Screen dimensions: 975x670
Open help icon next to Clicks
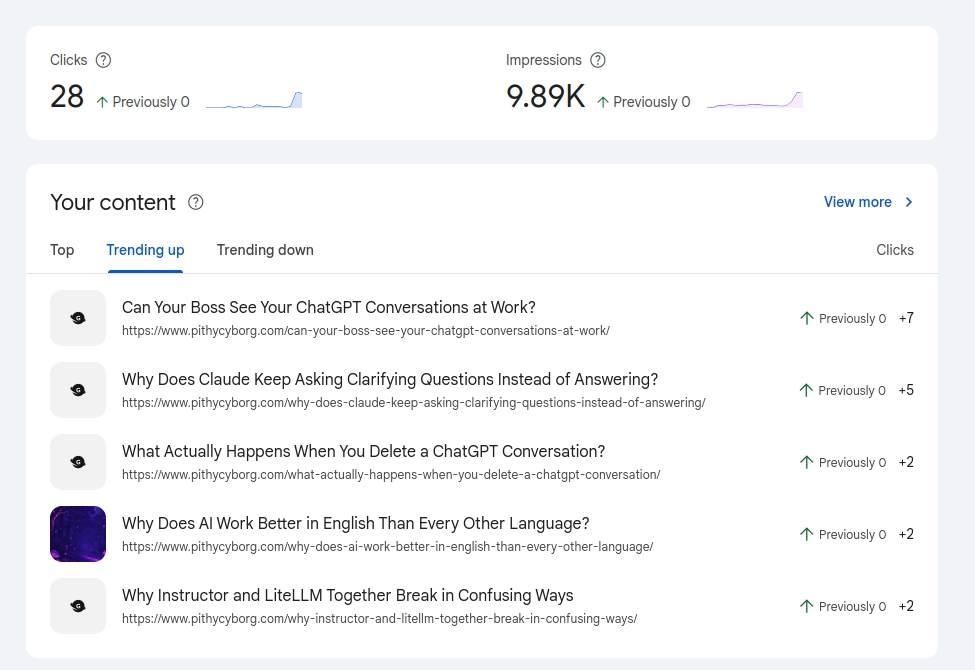tap(103, 60)
